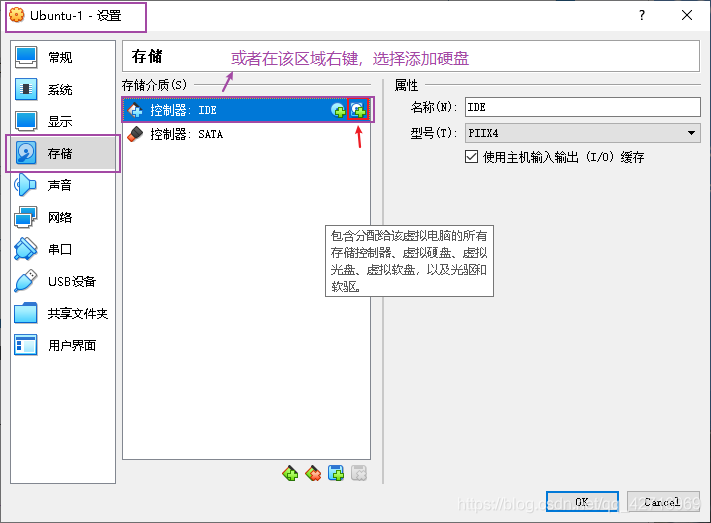This screenshot has width=711, height=523.
Task: Click the 名称(N) input field containing IDE
Action: pyautogui.click(x=583, y=108)
